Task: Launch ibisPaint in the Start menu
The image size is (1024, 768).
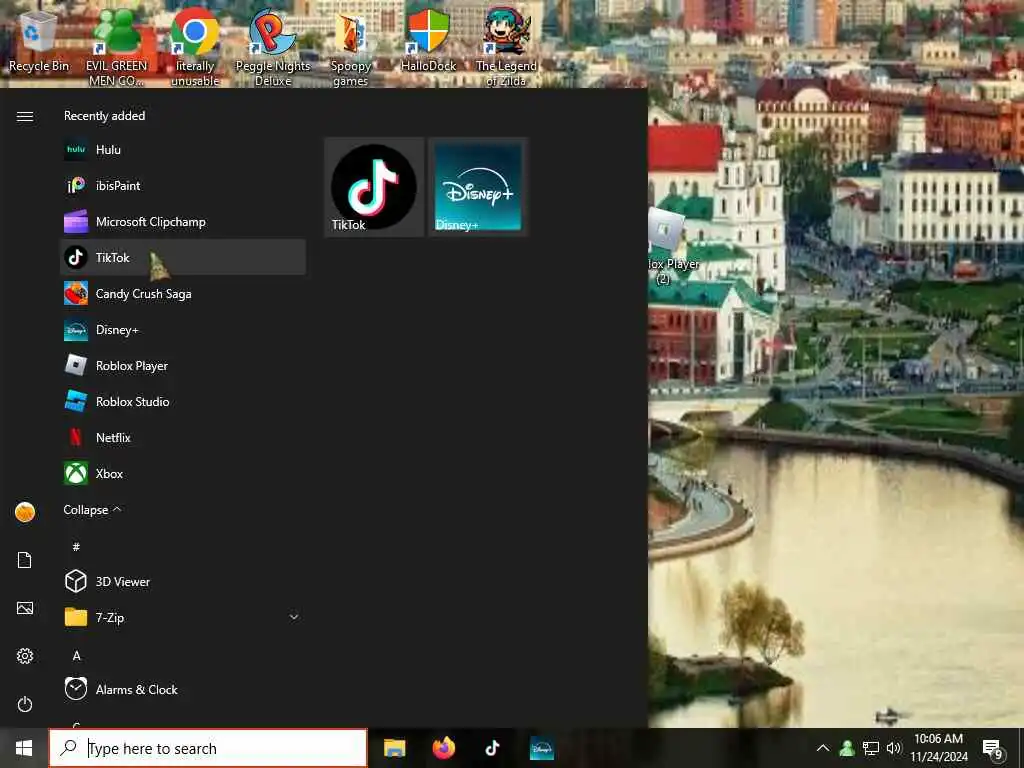Action: tap(182, 185)
